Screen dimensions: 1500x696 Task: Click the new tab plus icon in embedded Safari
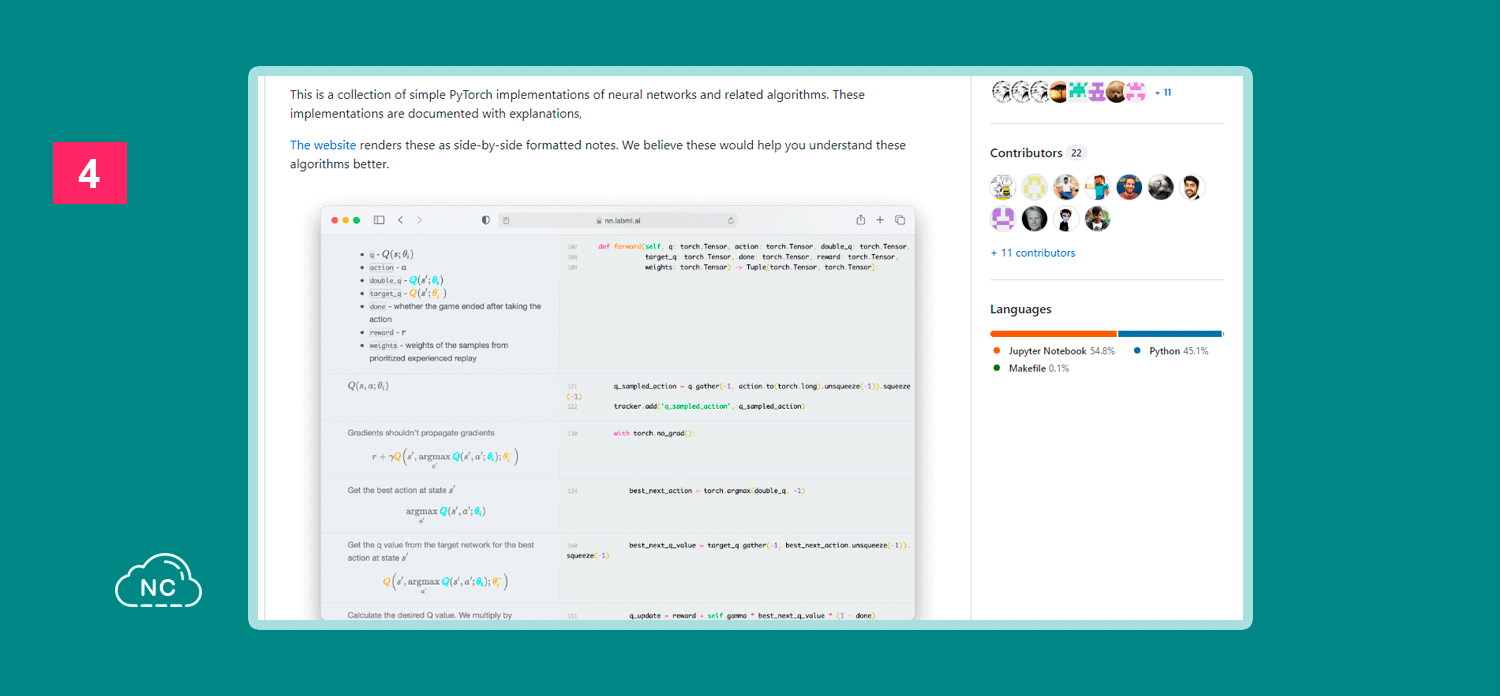[880, 220]
